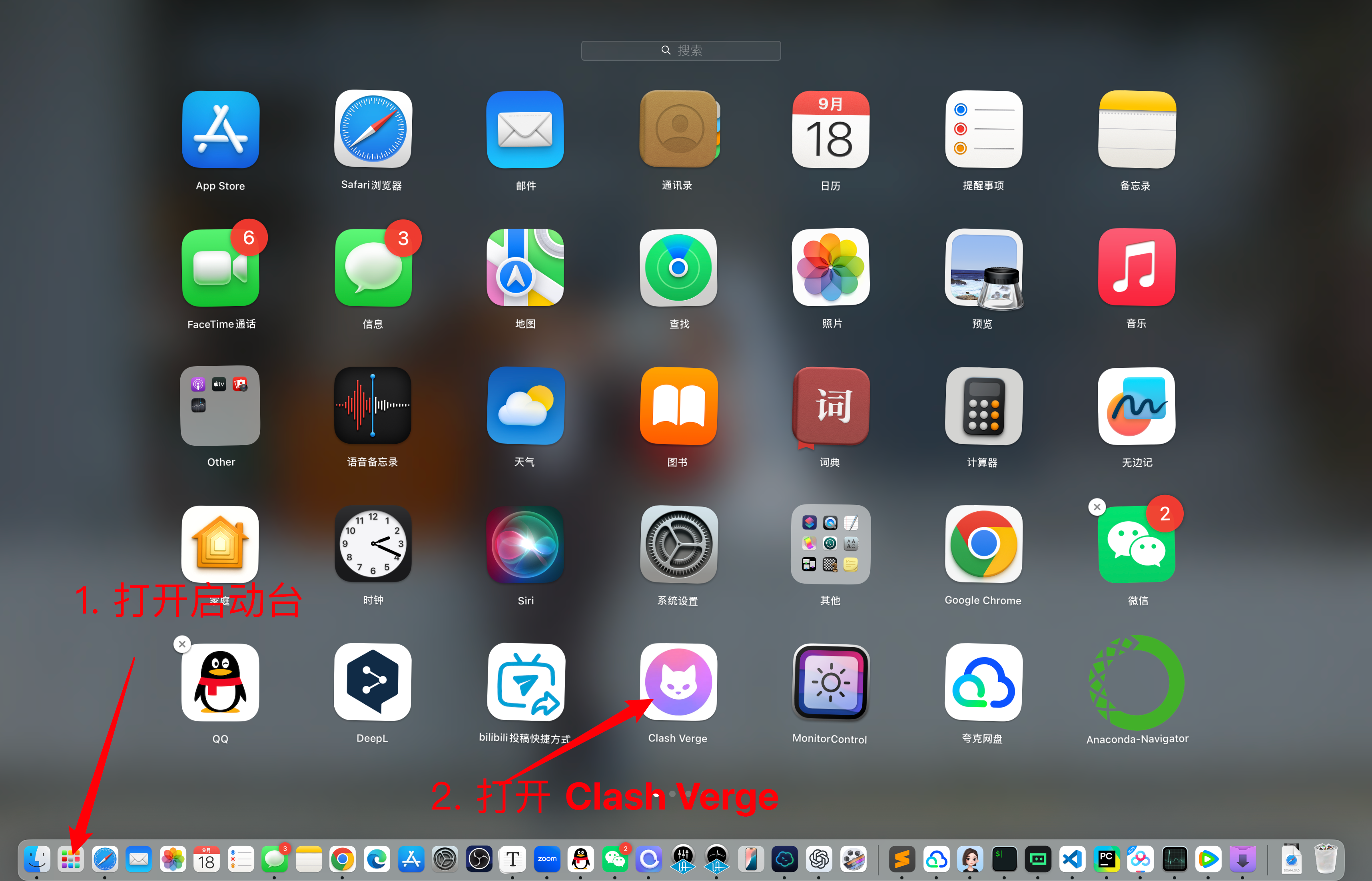Launch OBS Studio from the Dock
1372x881 pixels.
coord(479,859)
